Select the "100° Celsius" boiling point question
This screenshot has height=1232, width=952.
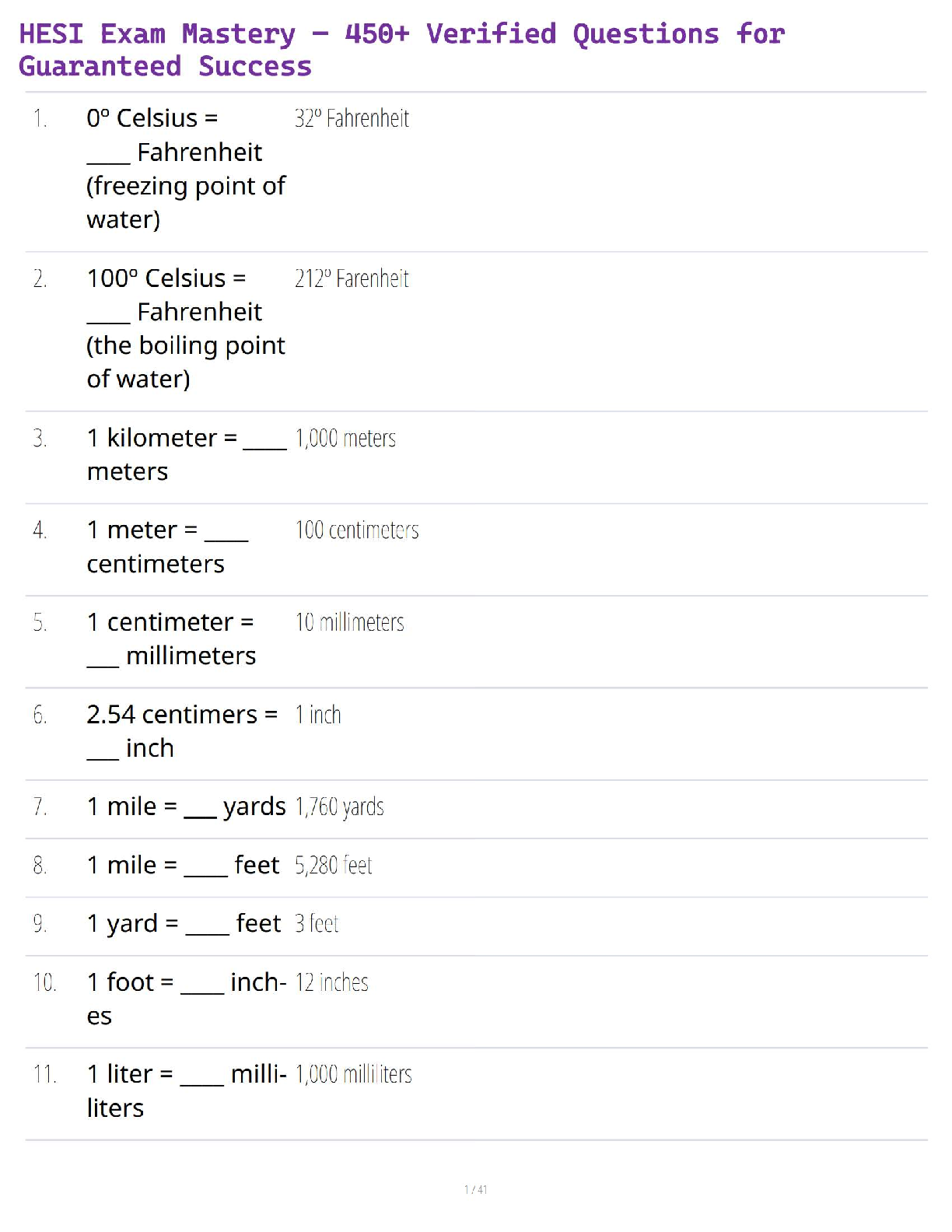click(186, 328)
